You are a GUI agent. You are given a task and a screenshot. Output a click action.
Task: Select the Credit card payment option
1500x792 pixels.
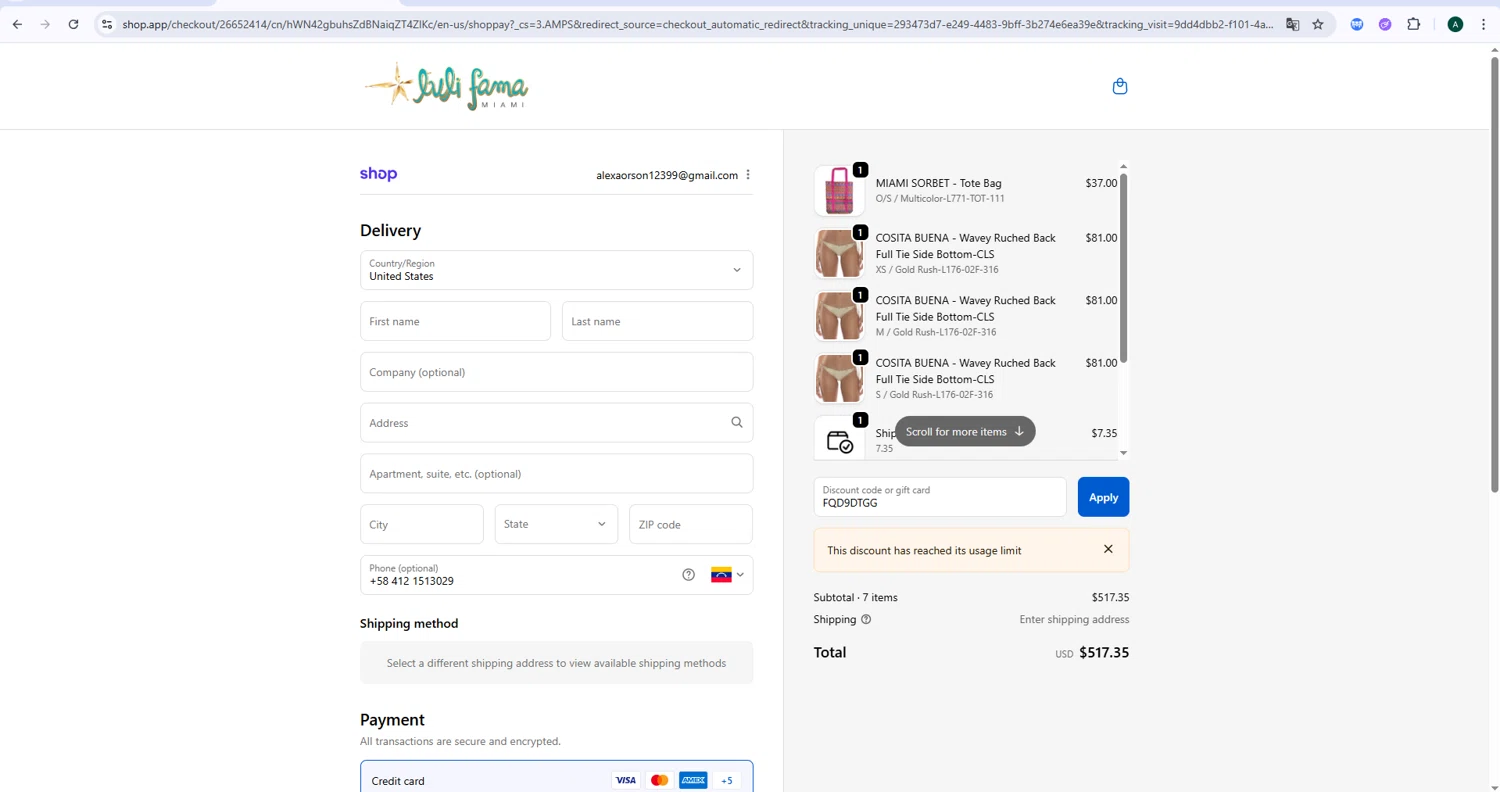[556, 780]
